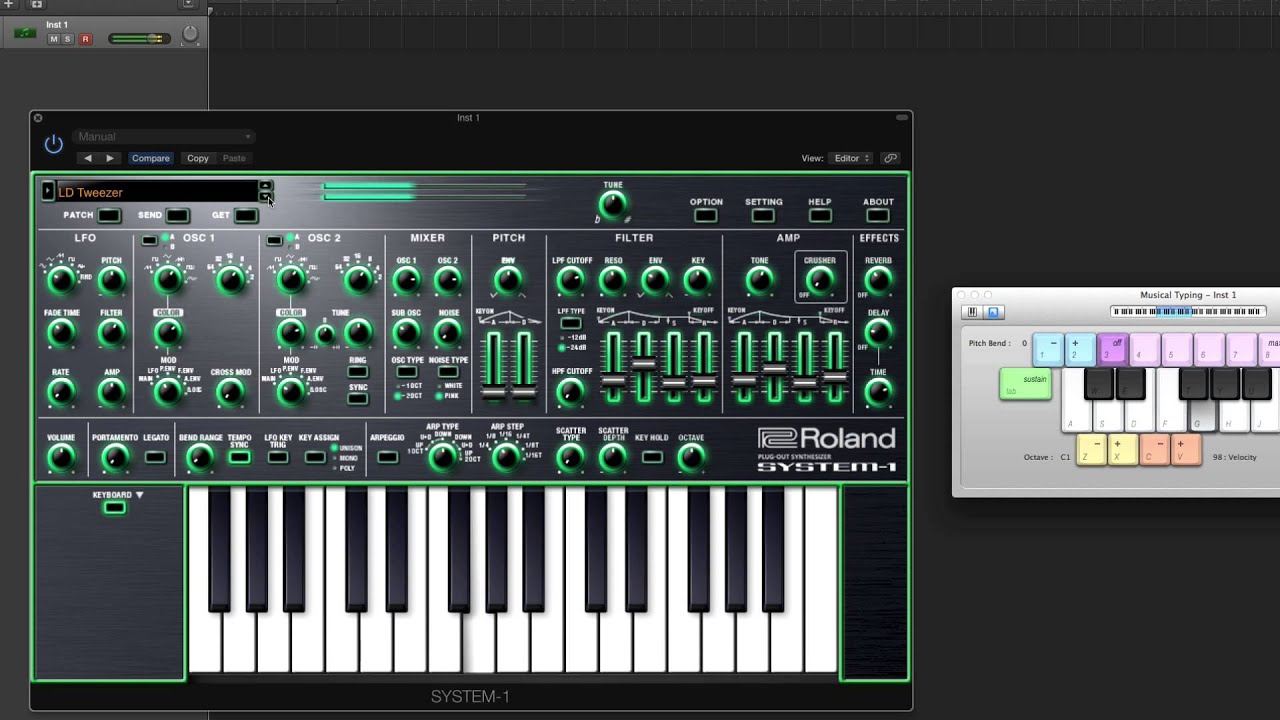Click the Amp Tone knob
Viewport: 1280px width, 720px height.
click(x=760, y=281)
